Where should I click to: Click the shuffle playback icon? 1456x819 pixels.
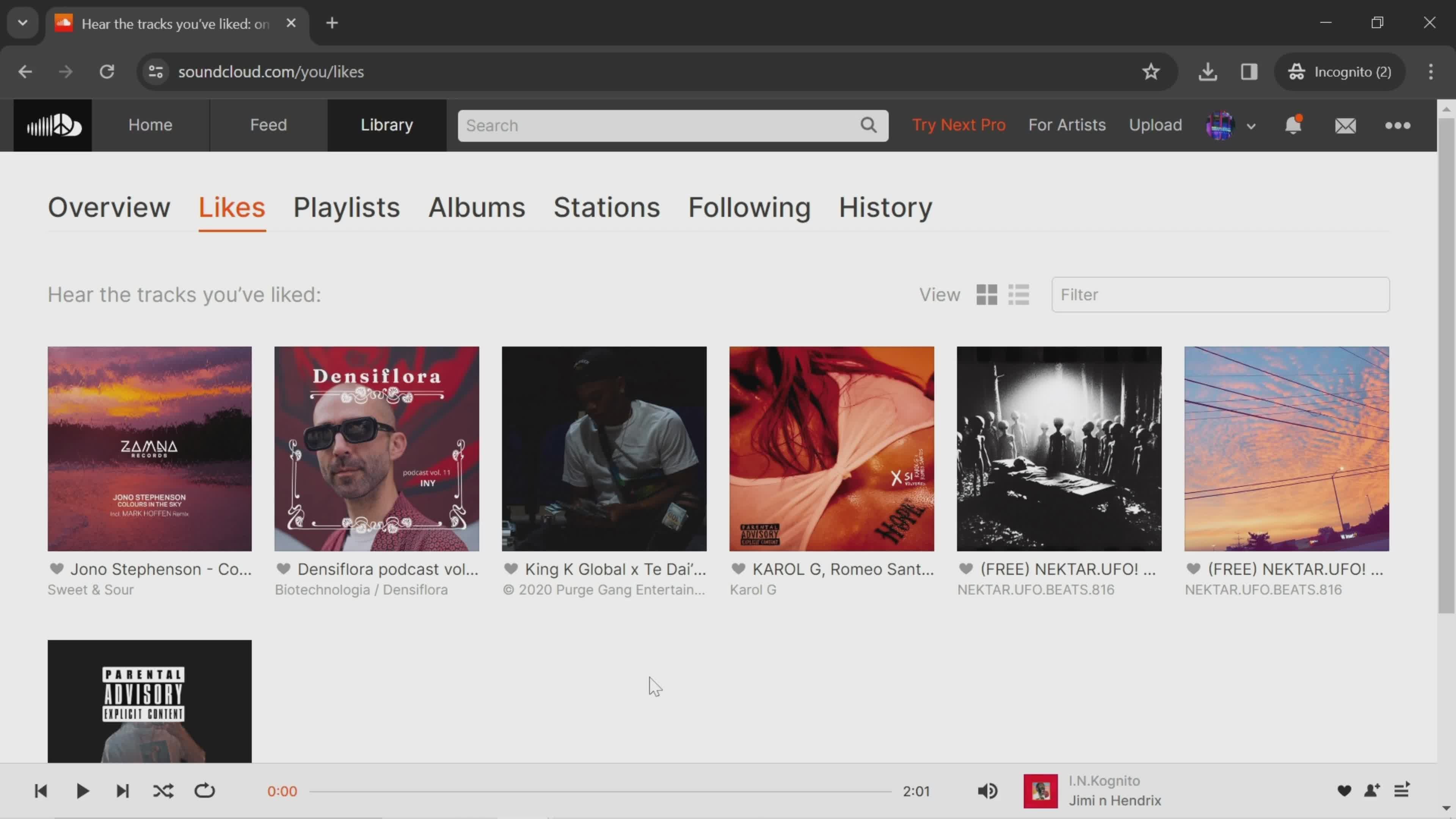point(163,791)
